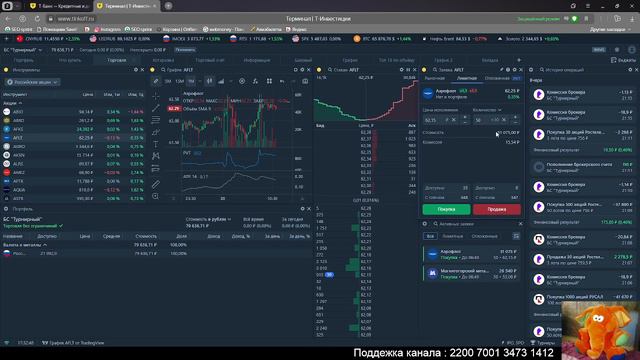The image size is (640, 360).
Task: Switch chart timeframe to 5M
Action: click(x=168, y=81)
